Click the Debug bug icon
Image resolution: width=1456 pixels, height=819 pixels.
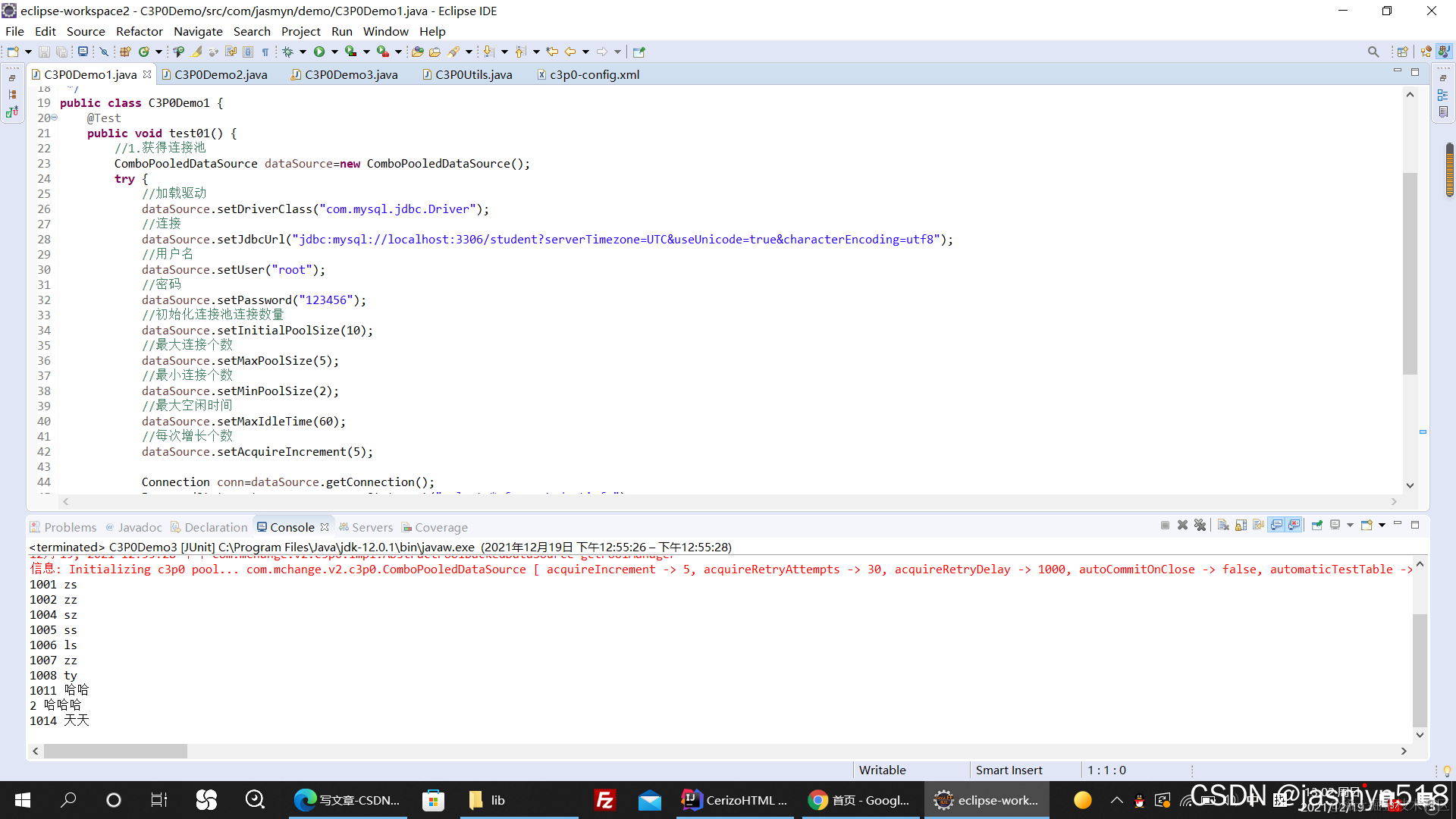(288, 52)
